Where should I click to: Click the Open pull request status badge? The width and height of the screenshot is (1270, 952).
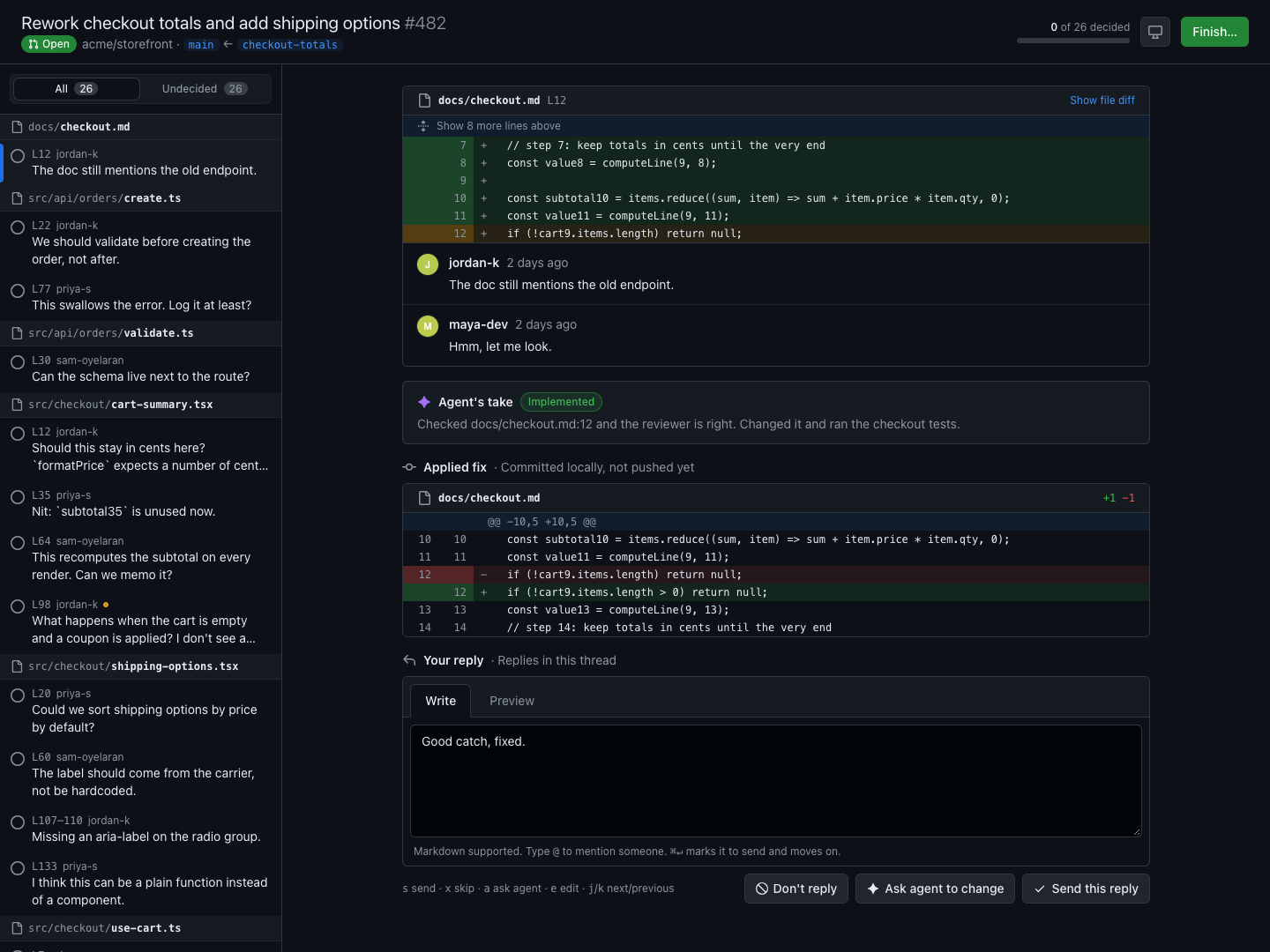point(49,44)
